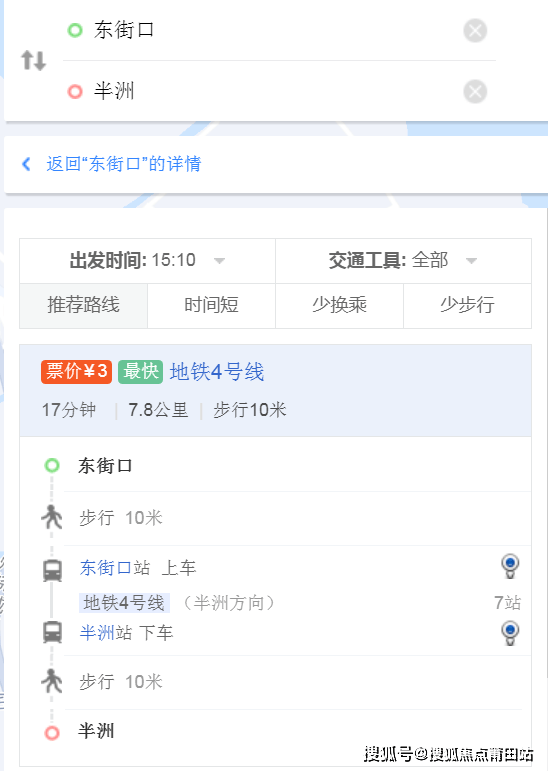Open the 出发时间 15:10 dropdown
The image size is (548, 771).
[x=148, y=261]
